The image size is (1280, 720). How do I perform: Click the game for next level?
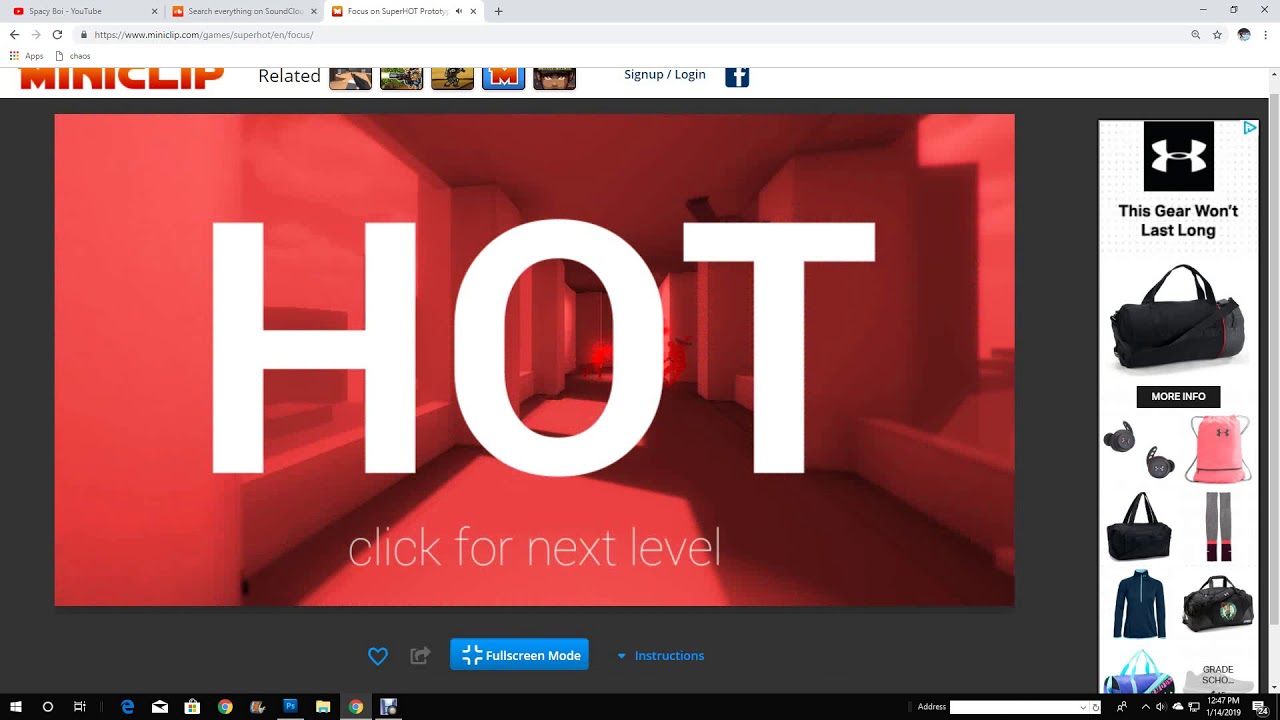[534, 359]
